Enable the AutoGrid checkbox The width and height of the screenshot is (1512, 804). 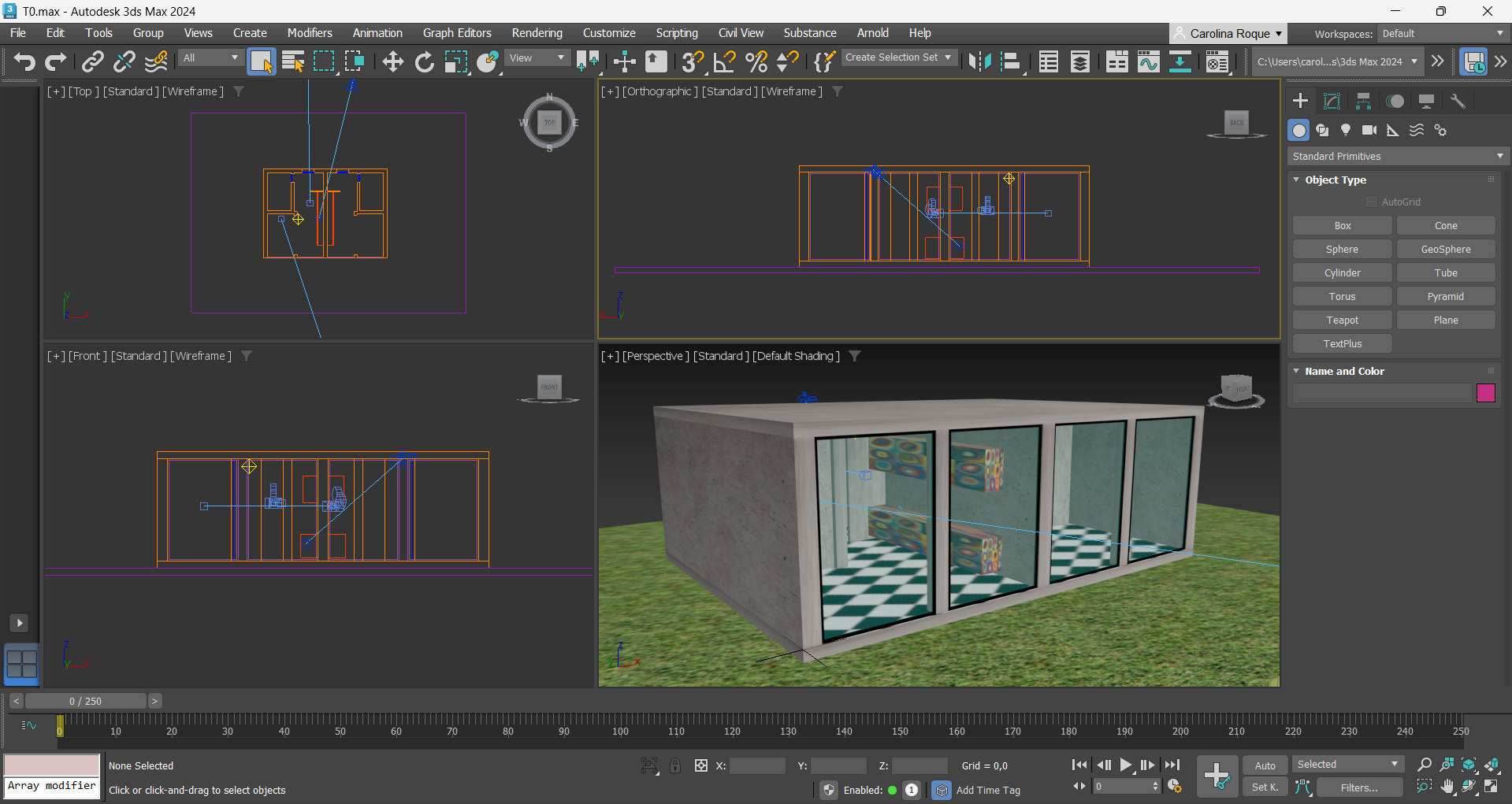coord(1372,202)
